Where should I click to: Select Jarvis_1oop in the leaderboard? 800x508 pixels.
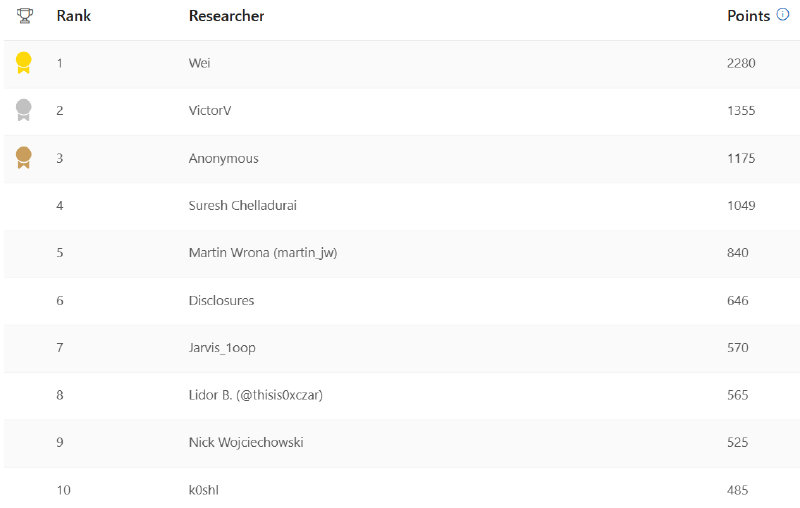click(x=222, y=347)
